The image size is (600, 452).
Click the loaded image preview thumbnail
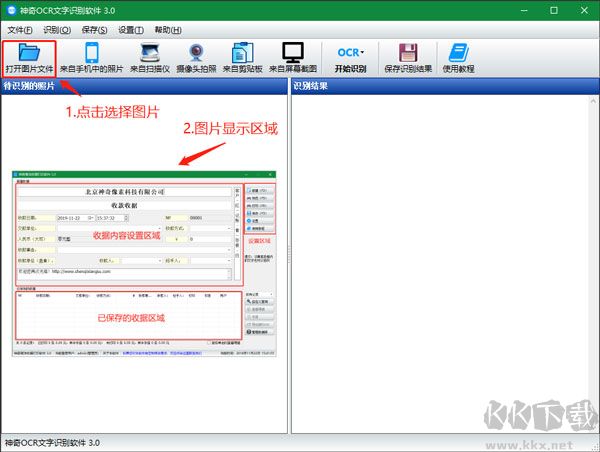click(144, 264)
